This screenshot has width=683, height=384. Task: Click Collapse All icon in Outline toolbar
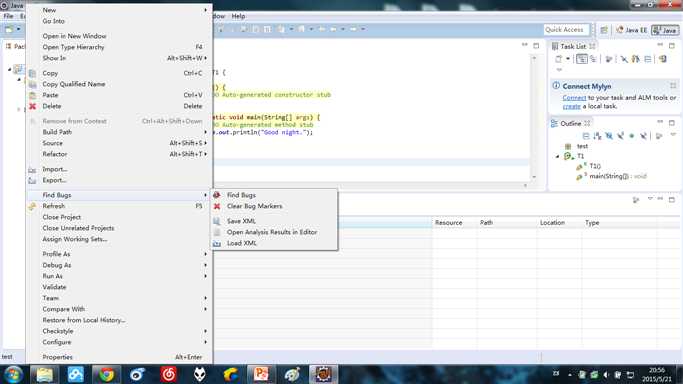586,136
